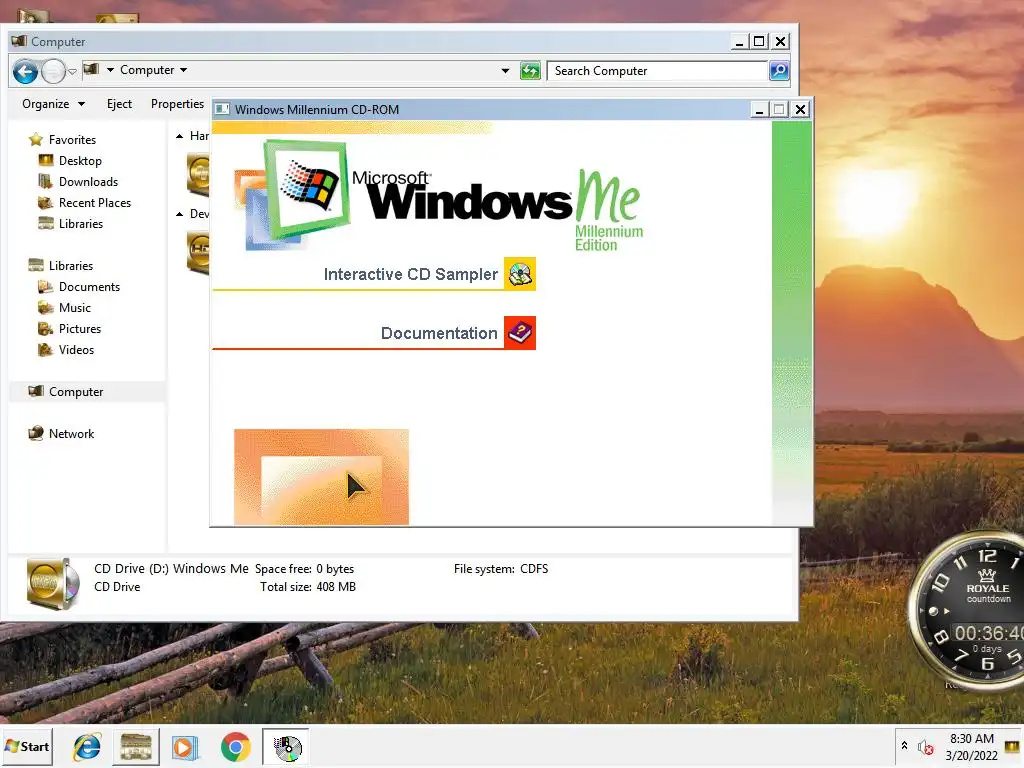
Task: Show hidden tray icons arrow
Action: pyautogui.click(x=904, y=746)
